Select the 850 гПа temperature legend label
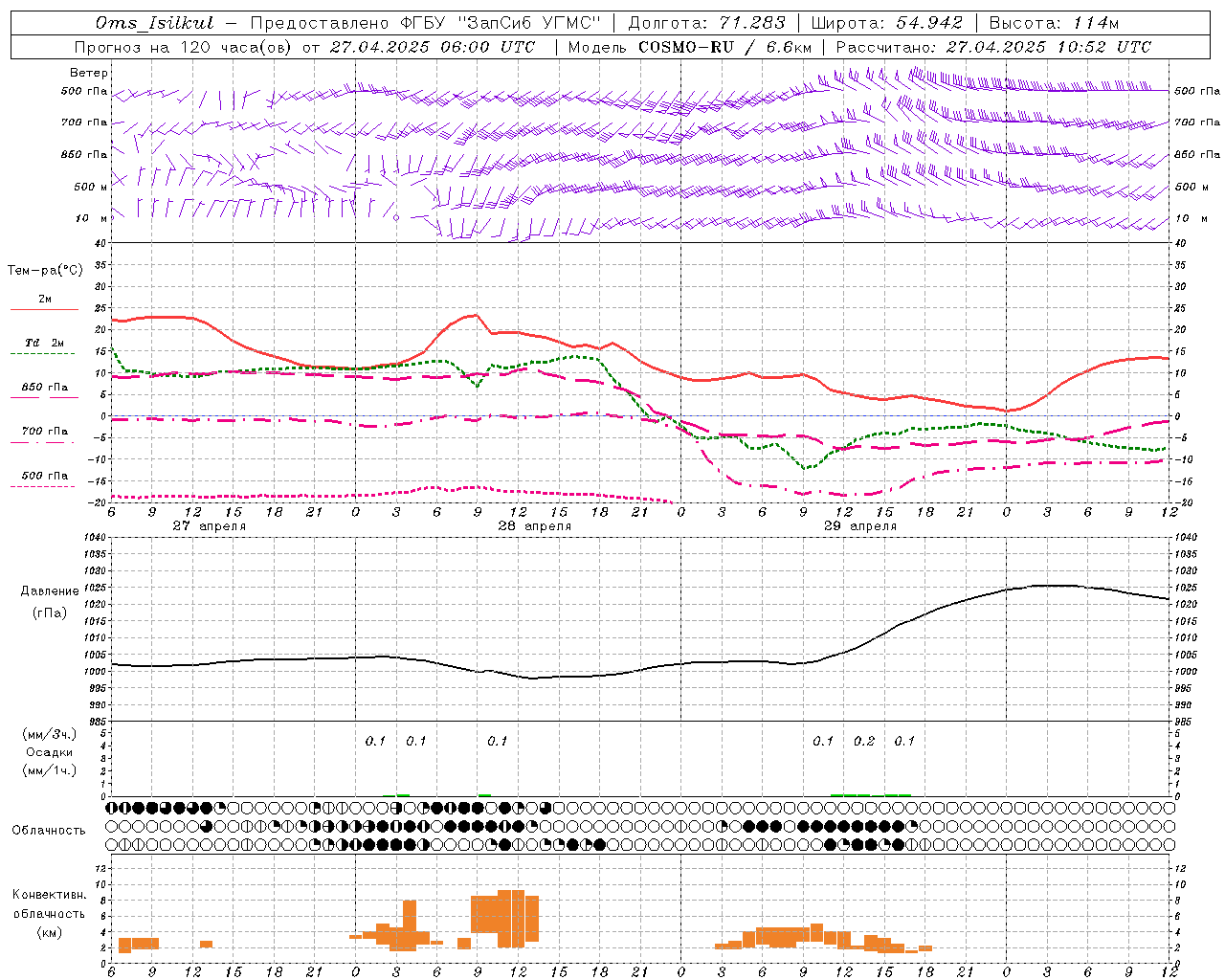The image size is (1225, 980). pyautogui.click(x=45, y=388)
